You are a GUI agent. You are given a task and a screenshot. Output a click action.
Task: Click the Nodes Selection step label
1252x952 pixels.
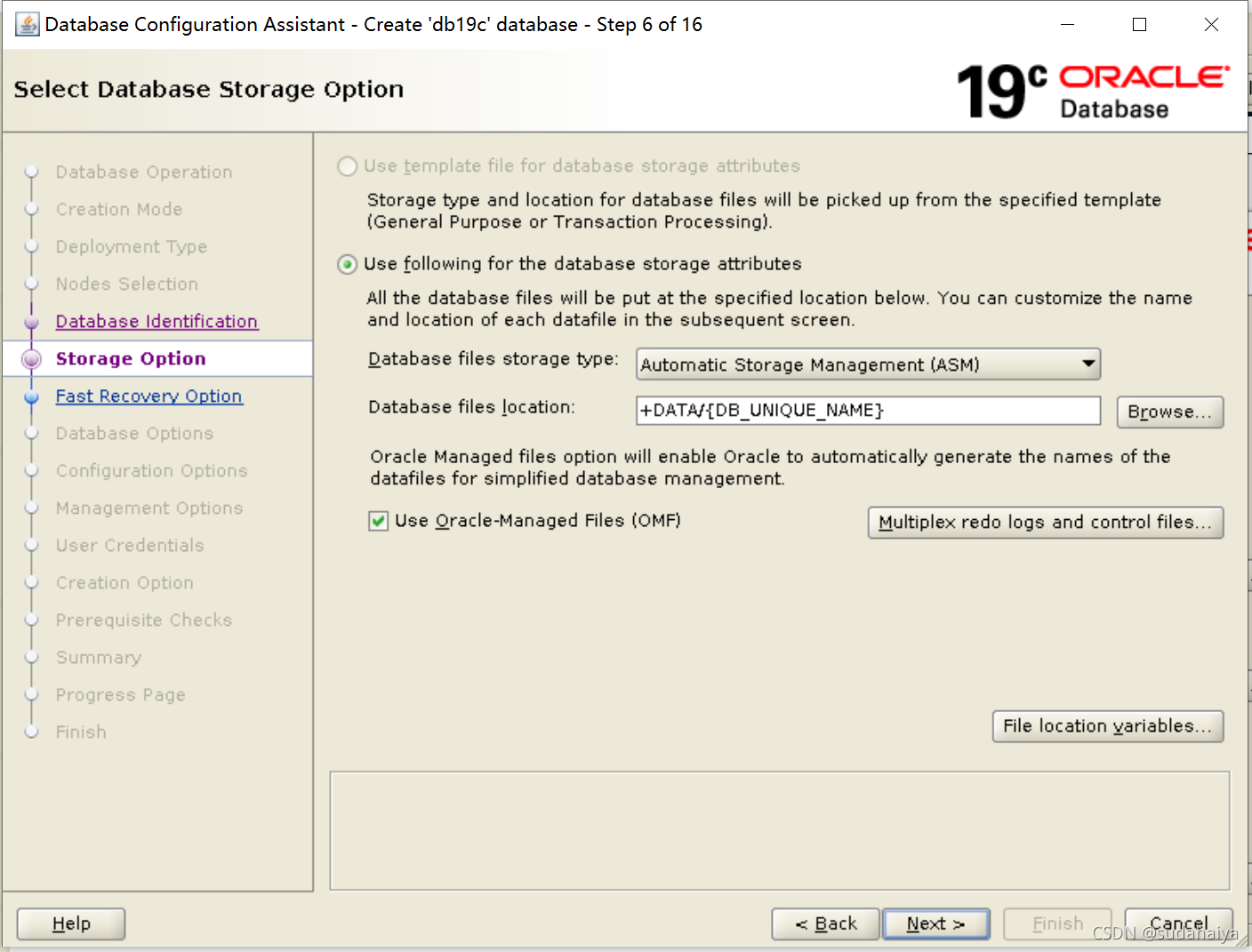(x=127, y=284)
